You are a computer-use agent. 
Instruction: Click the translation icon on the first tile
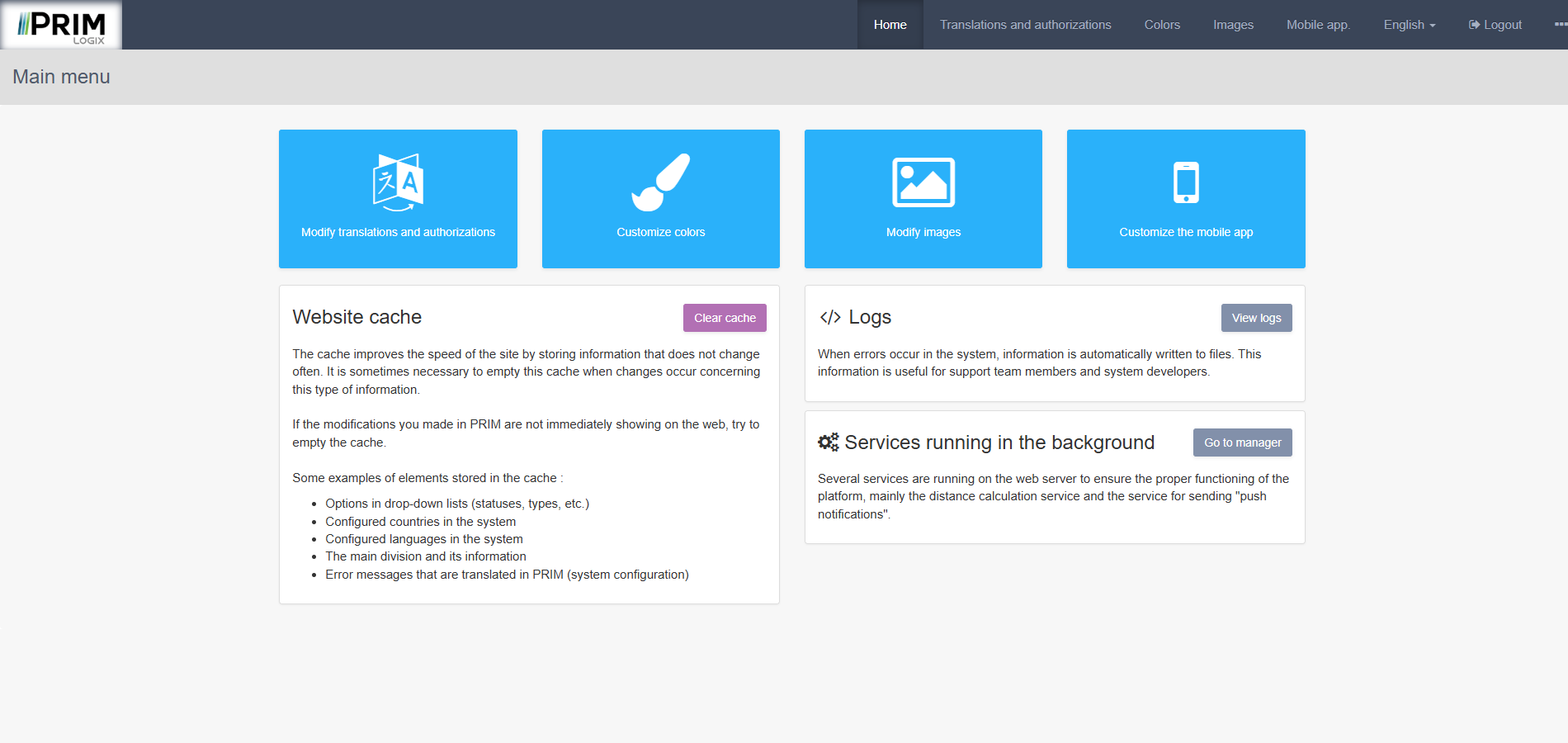[398, 182]
